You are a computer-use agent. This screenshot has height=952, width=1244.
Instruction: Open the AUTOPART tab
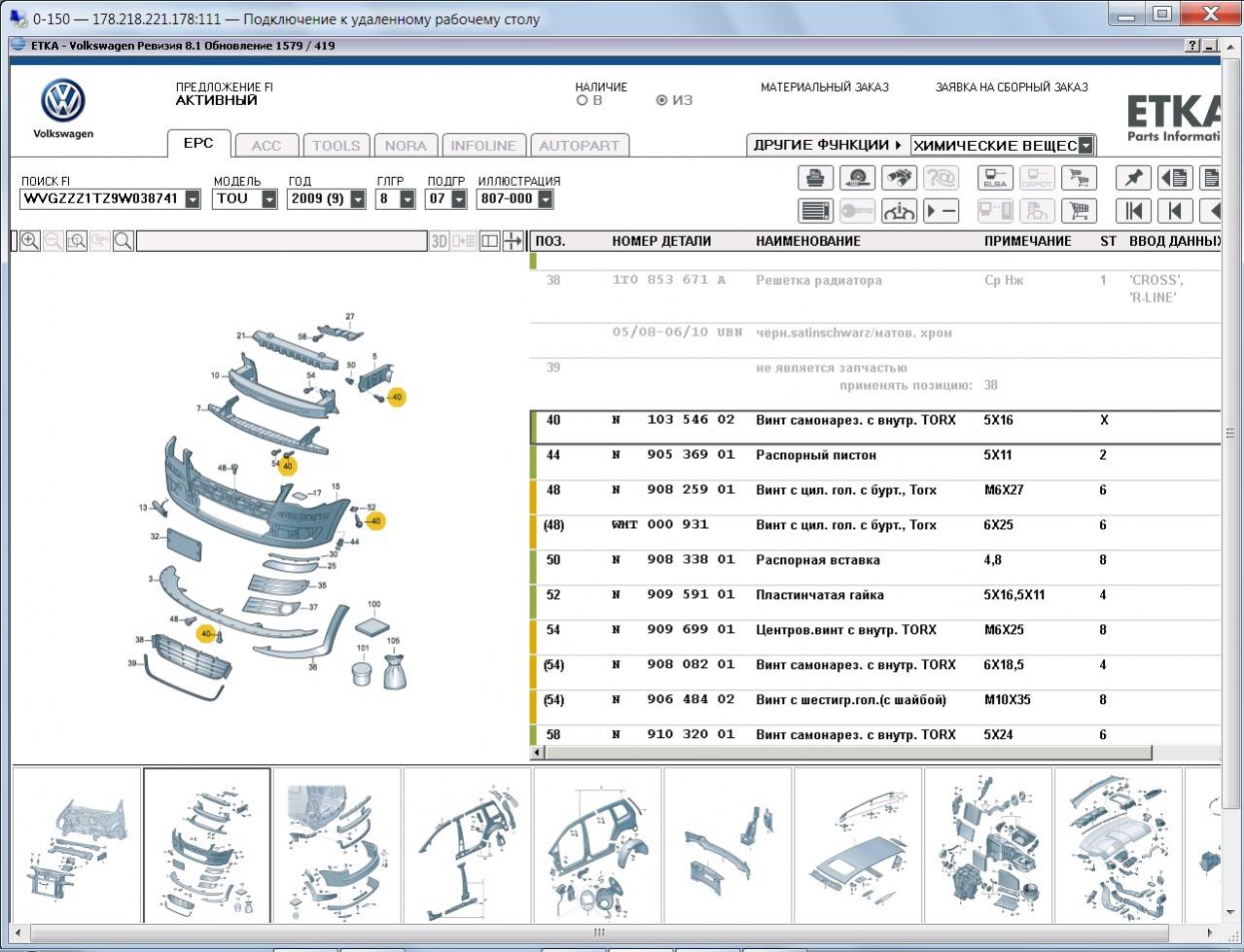580,146
